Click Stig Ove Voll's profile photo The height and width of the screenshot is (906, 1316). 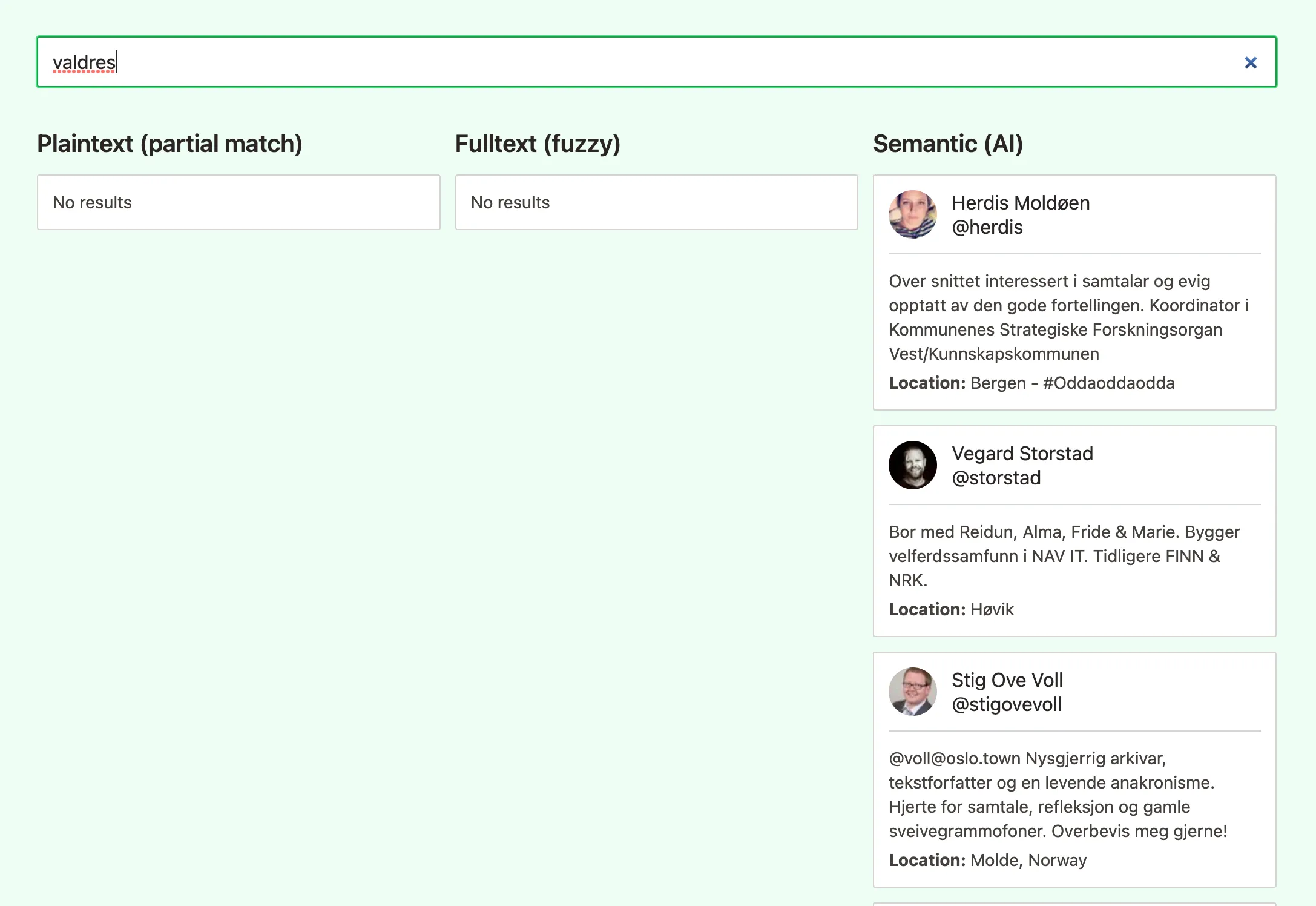point(912,692)
